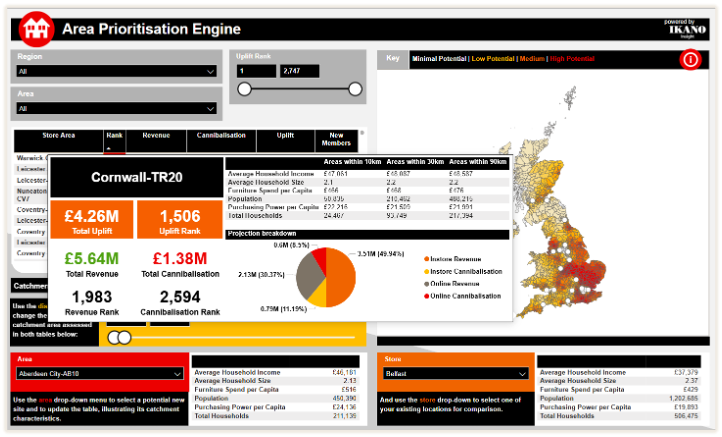Click the Minimal Potential key label
The height and width of the screenshot is (437, 722).
coord(439,59)
